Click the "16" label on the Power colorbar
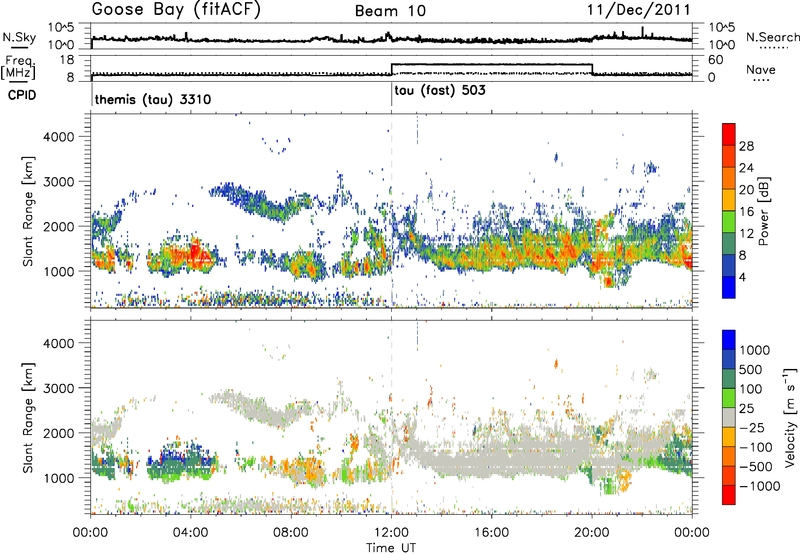Image resolution: width=800 pixels, height=554 pixels. click(746, 212)
